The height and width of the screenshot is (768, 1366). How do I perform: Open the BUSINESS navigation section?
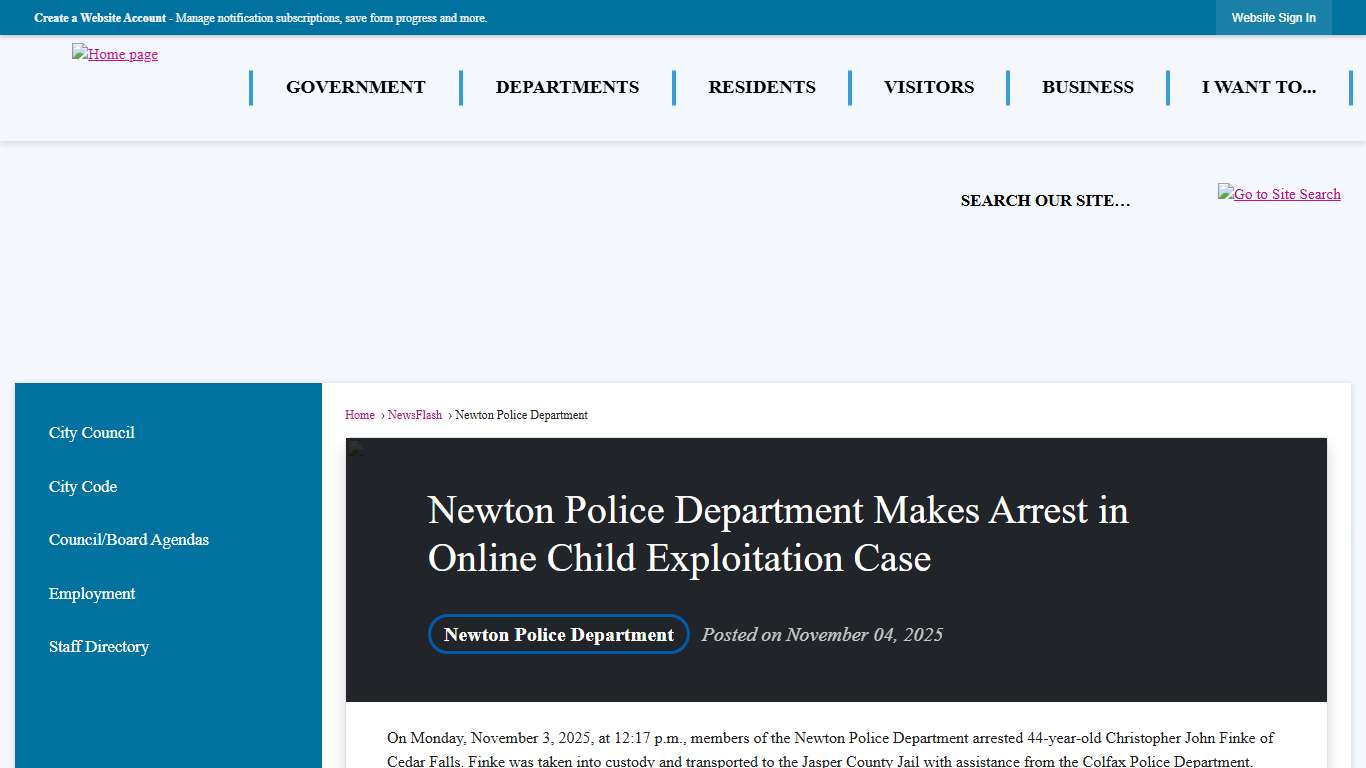pos(1088,87)
